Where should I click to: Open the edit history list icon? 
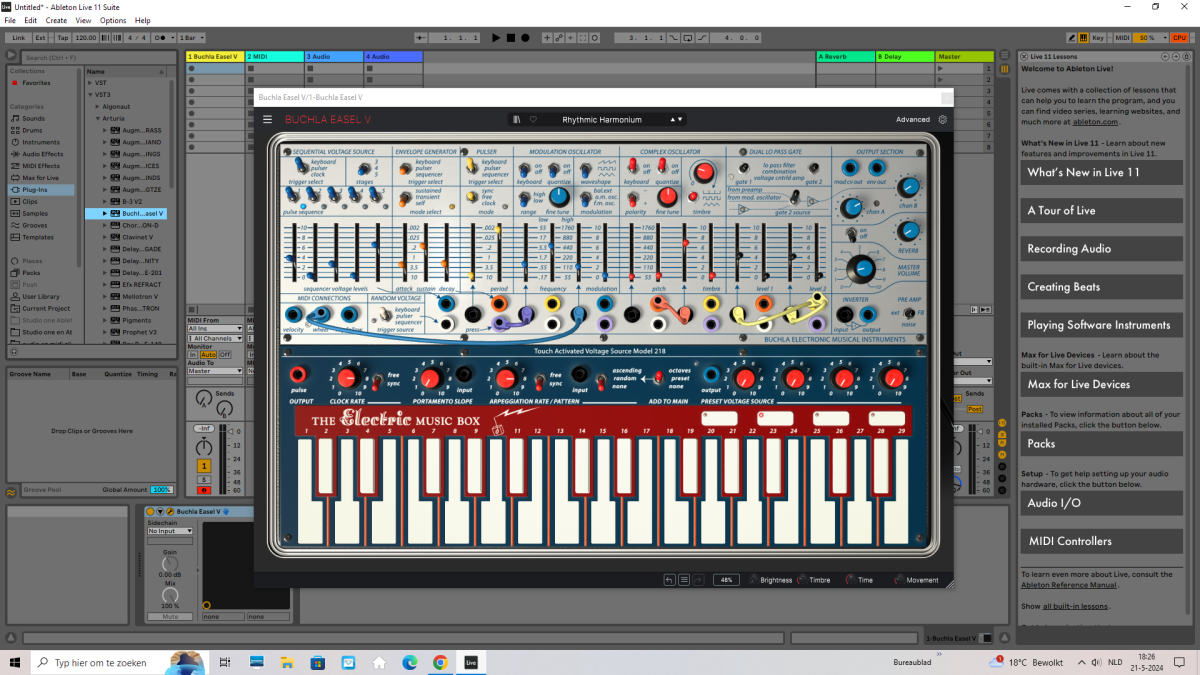click(684, 579)
